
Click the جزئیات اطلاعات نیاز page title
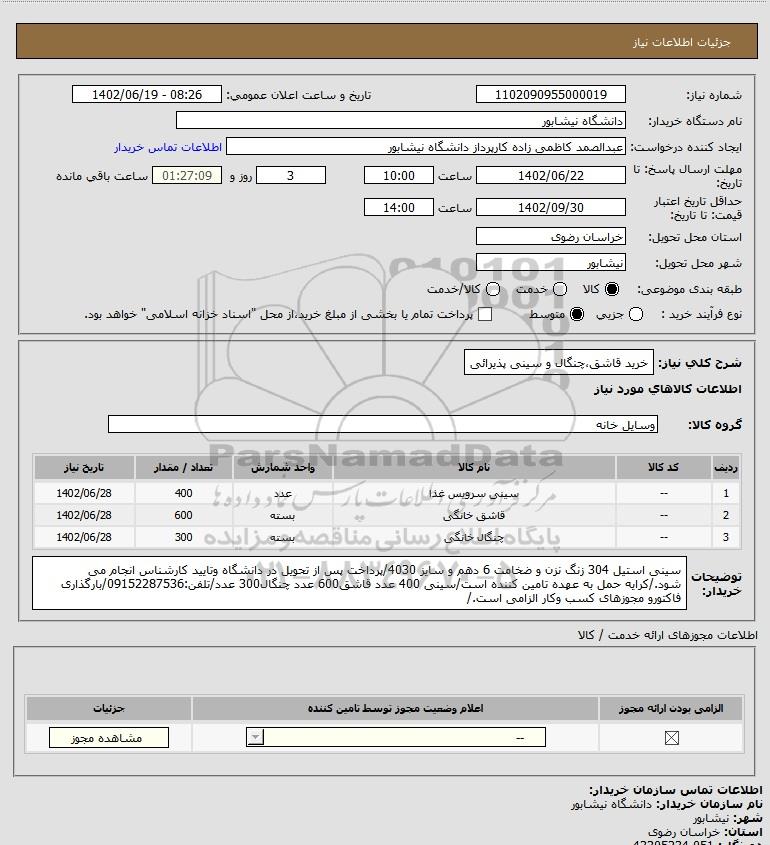(682, 42)
